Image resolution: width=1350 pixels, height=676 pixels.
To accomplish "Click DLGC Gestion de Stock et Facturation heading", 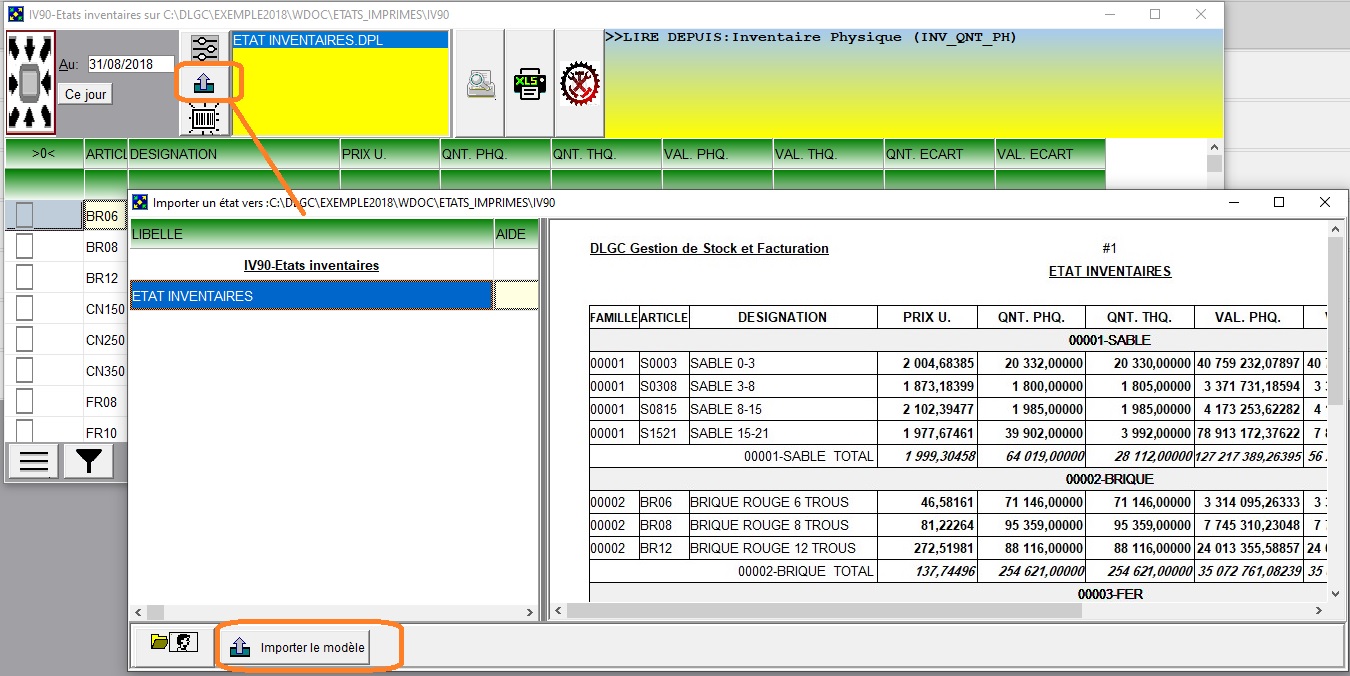I will pyautogui.click(x=709, y=248).
